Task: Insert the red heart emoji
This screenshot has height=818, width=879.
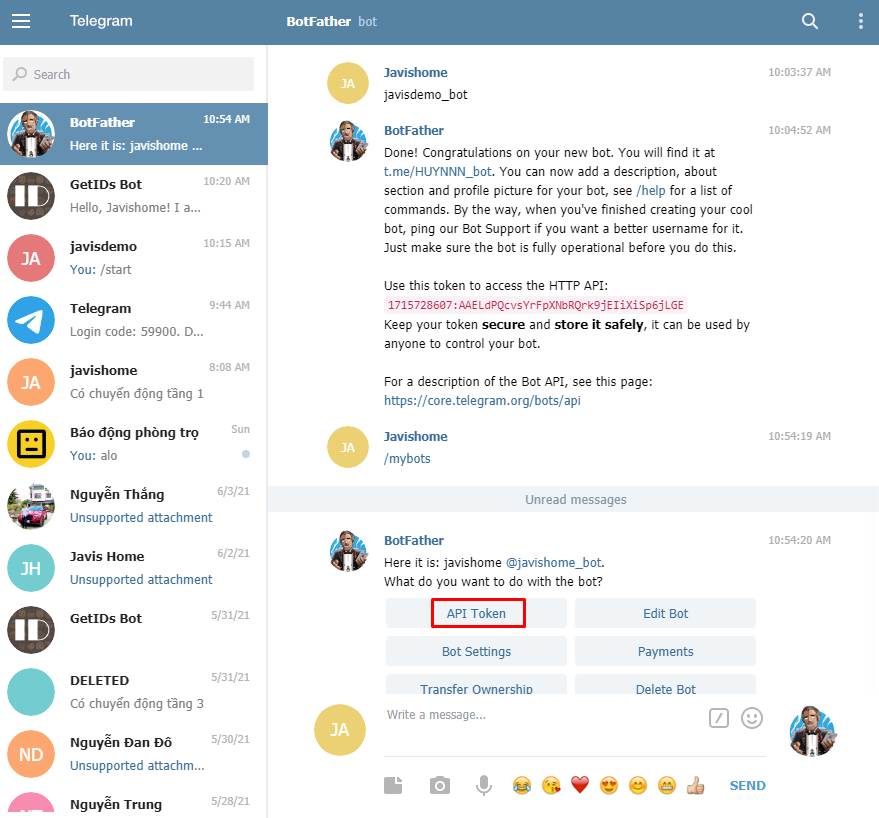Action: (580, 785)
